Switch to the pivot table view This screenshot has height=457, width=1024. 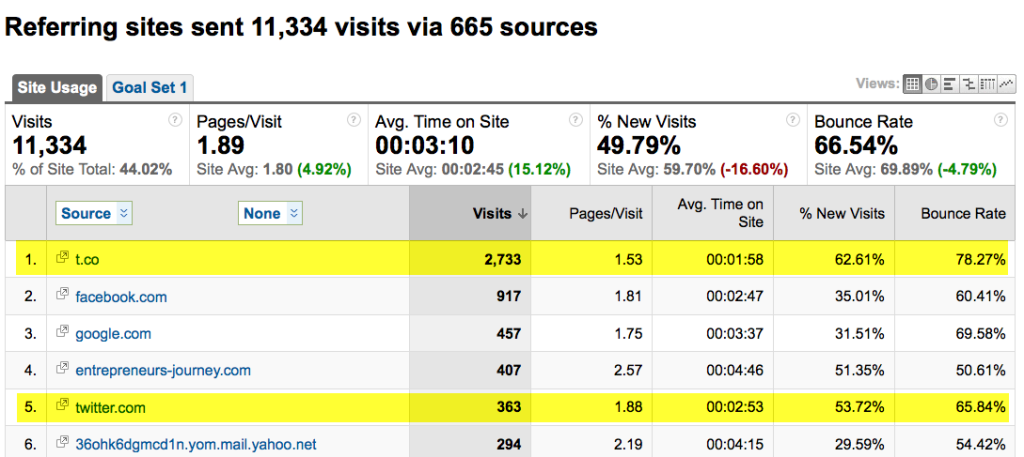tap(987, 84)
